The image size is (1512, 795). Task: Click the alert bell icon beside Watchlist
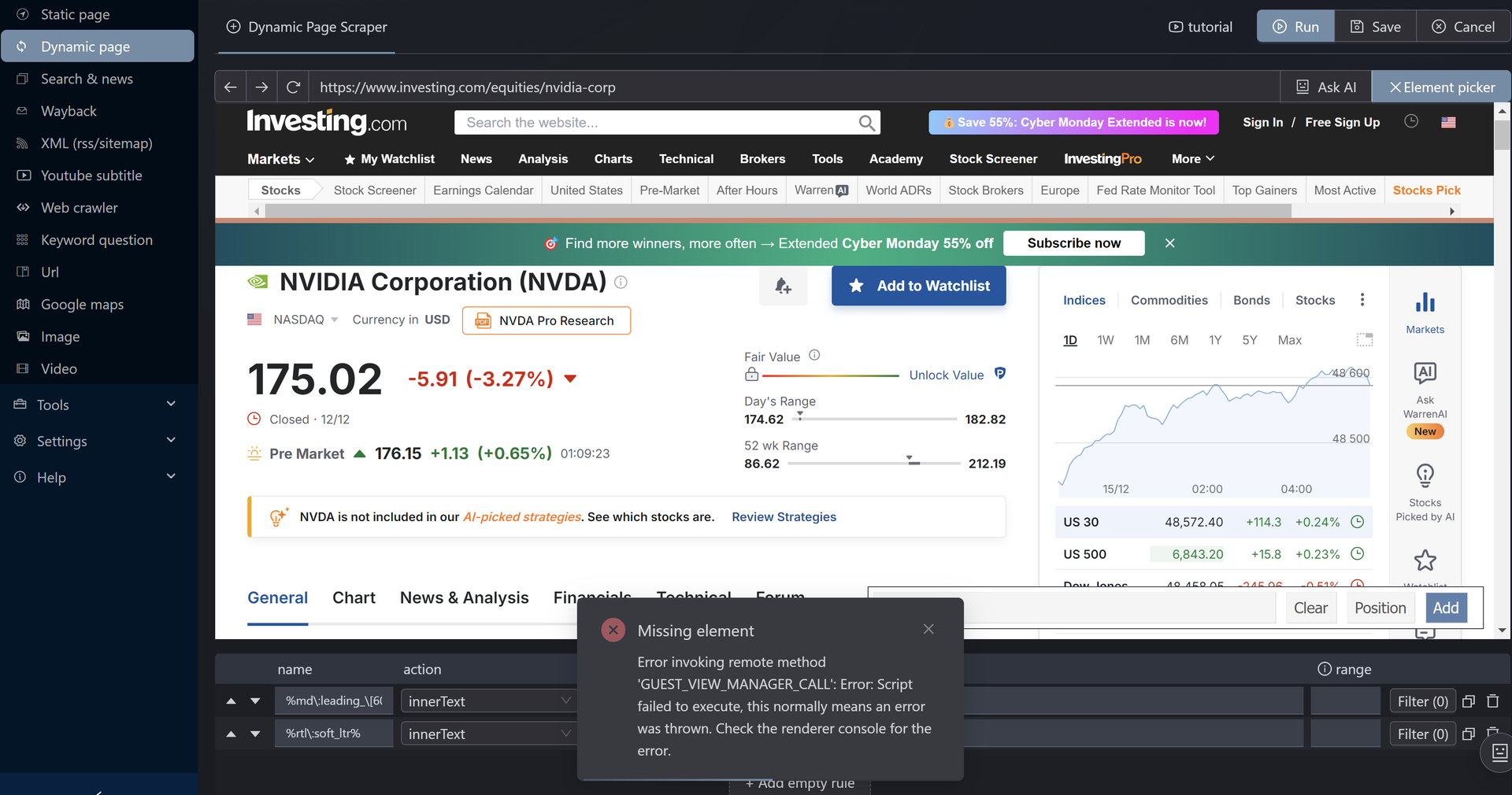pyautogui.click(x=783, y=286)
